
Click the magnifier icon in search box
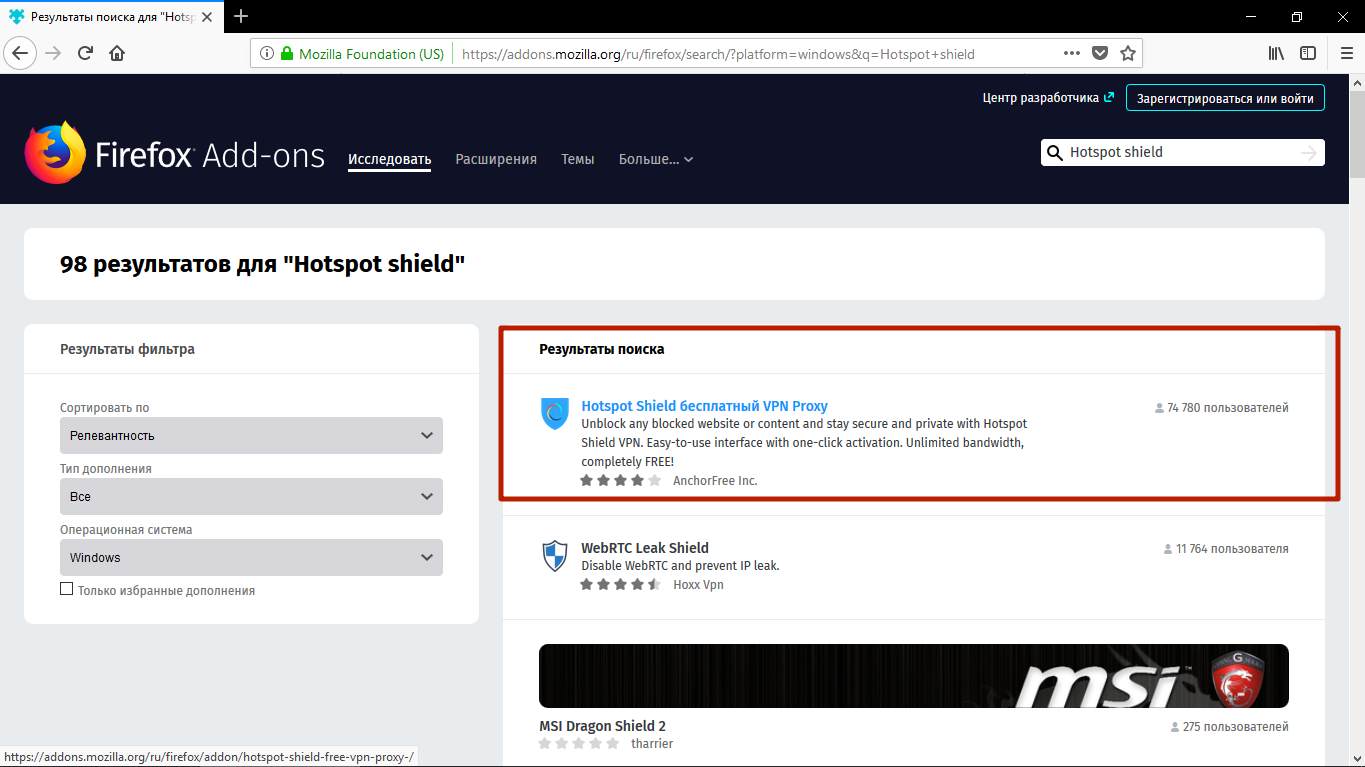(1054, 152)
